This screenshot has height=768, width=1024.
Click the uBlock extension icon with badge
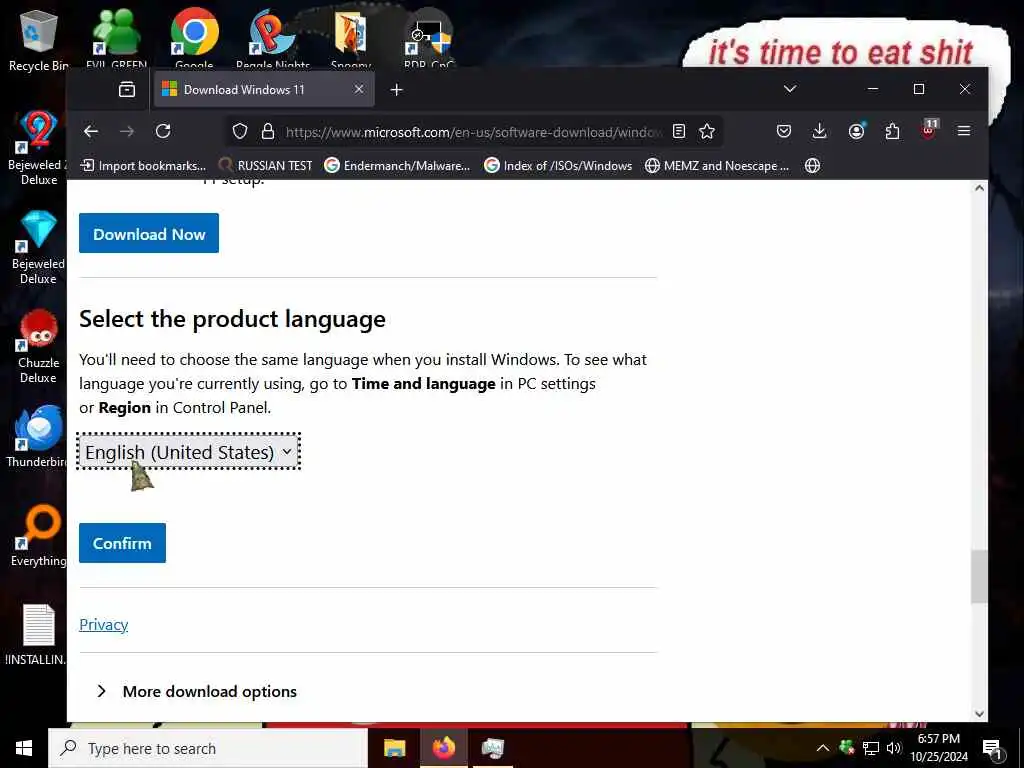coord(929,130)
